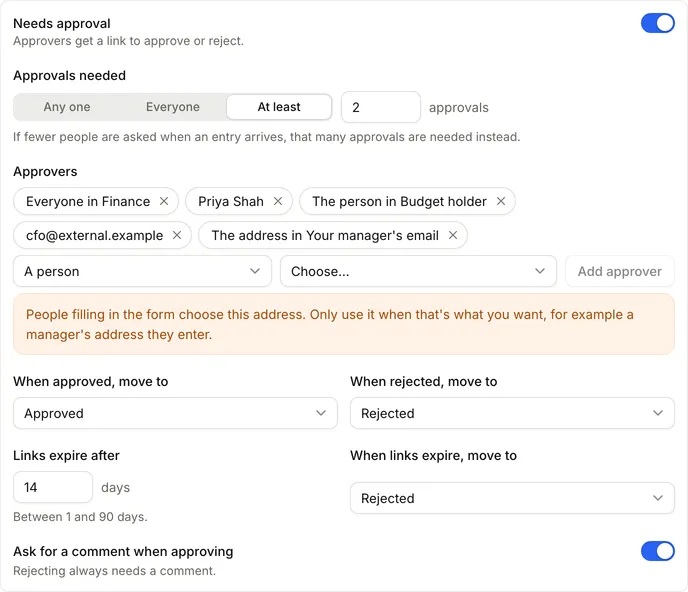The height and width of the screenshot is (592, 688).
Task: Click the Add approver button
Action: click(x=620, y=272)
